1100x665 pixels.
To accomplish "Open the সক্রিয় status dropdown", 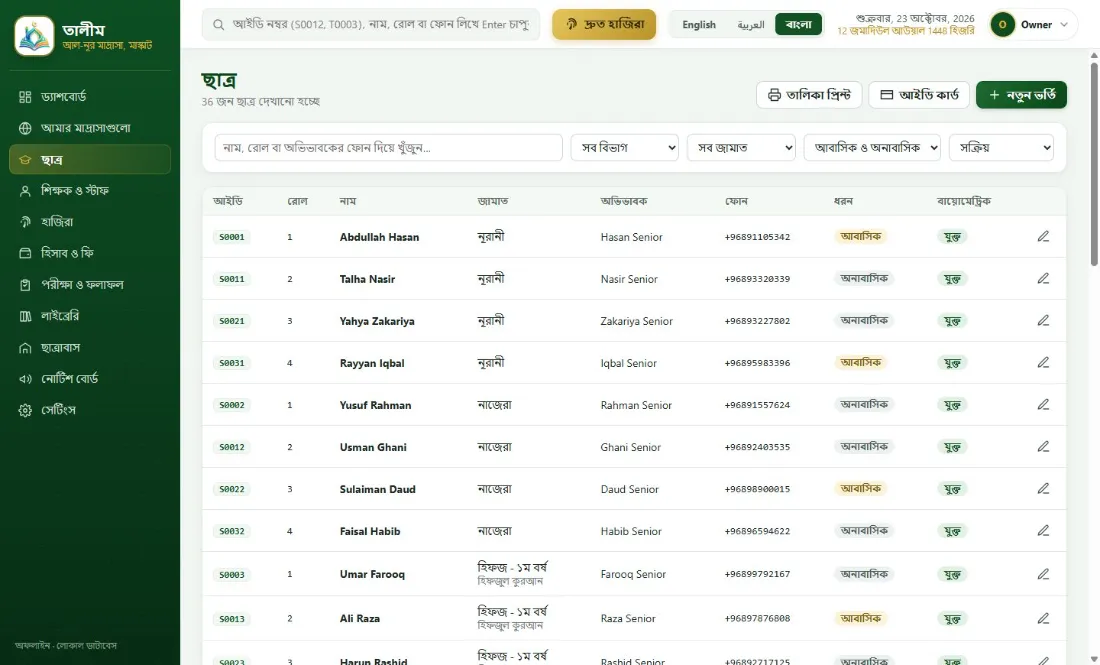I will pos(1001,148).
